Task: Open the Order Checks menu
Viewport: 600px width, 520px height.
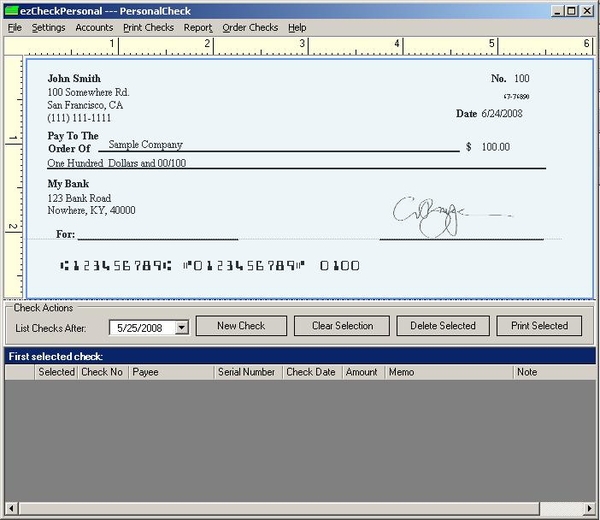Action: click(x=250, y=28)
